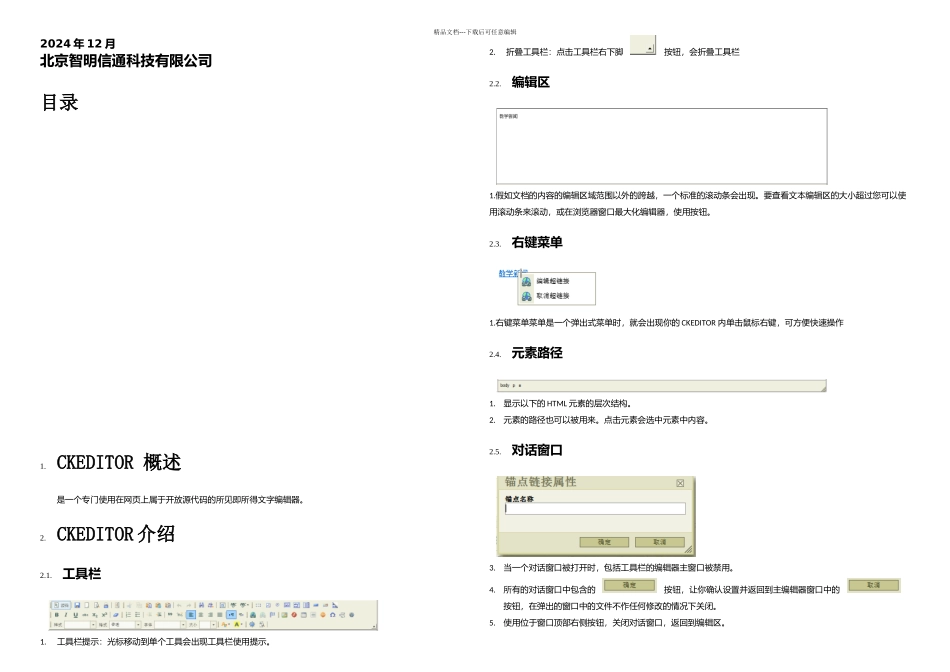Click the Insert Image icon in toolbar

[284, 615]
